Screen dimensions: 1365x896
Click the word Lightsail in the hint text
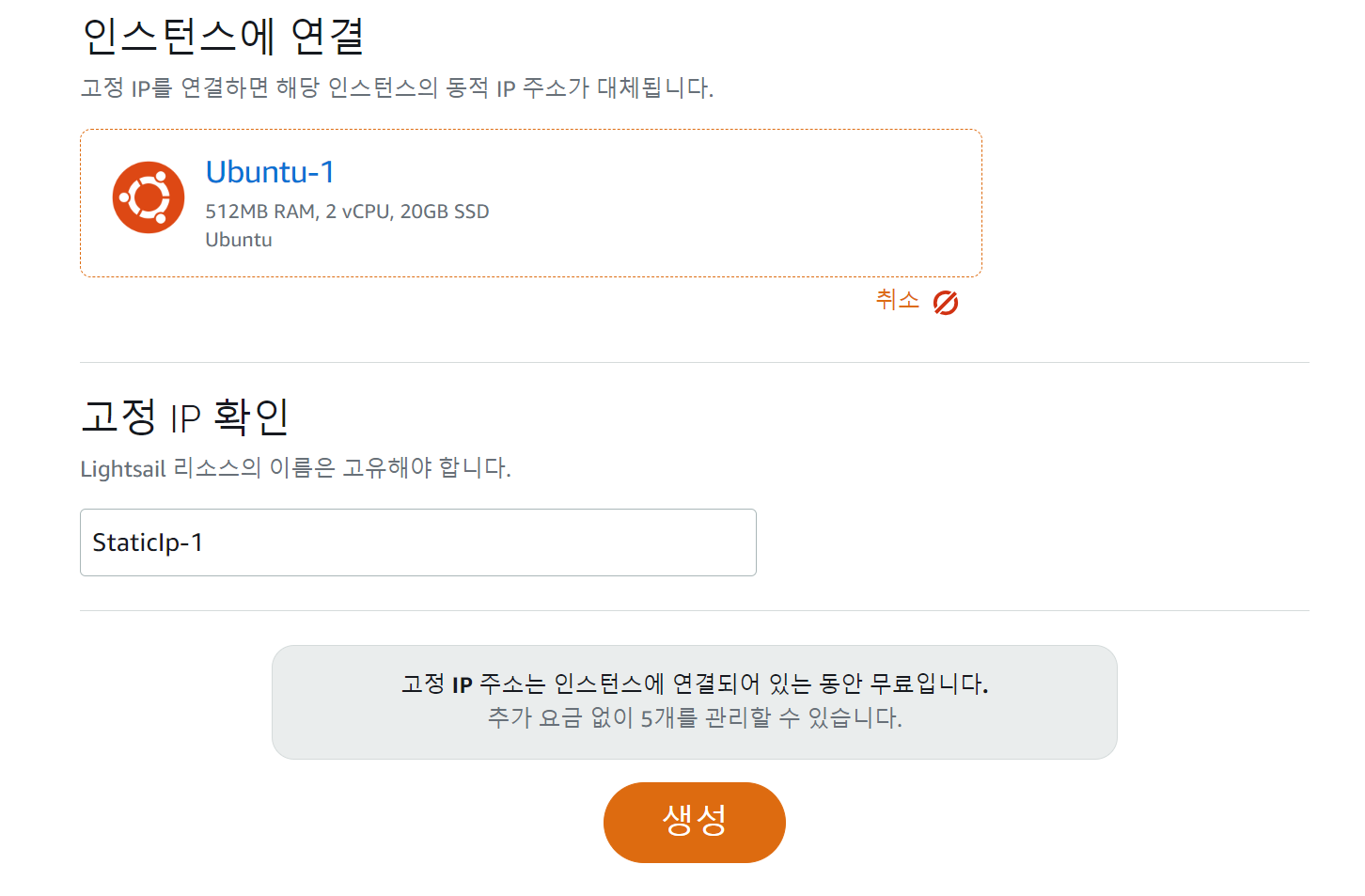123,469
